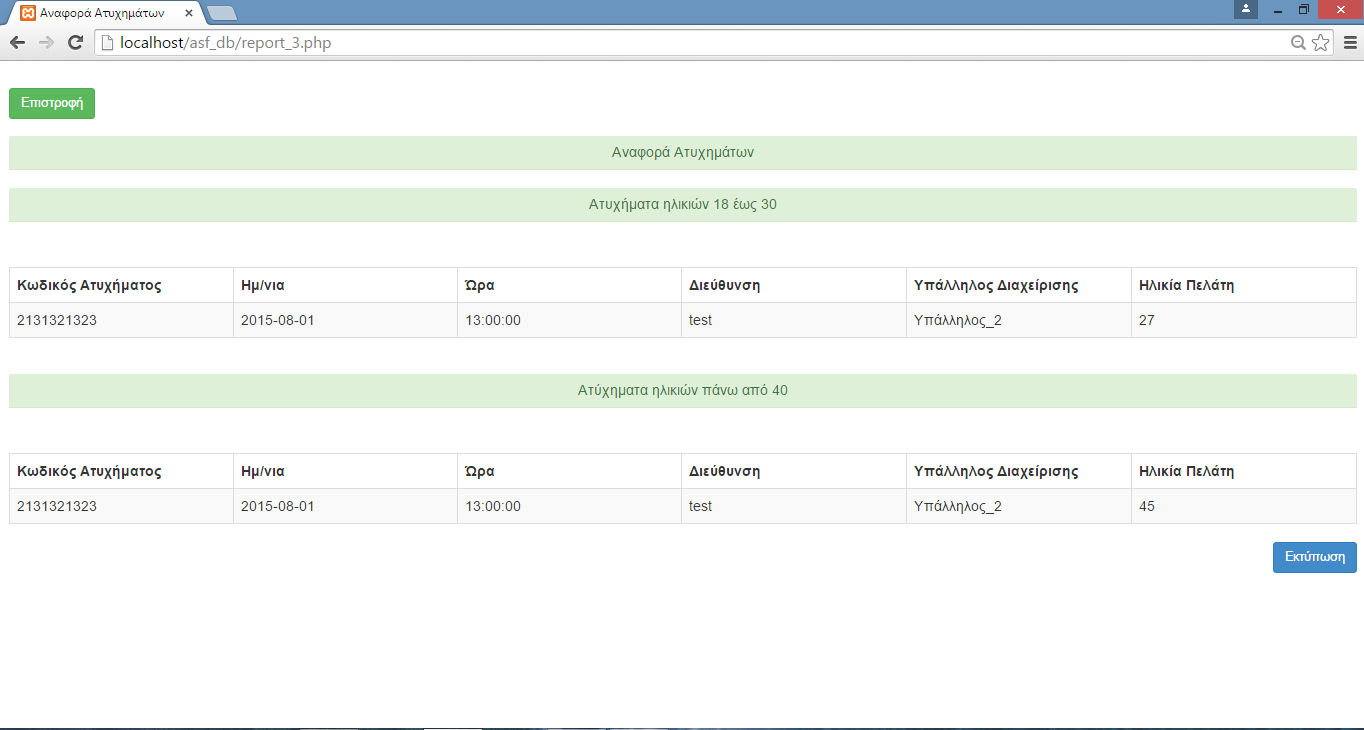The image size is (1364, 730).
Task: Select time 13:00:00 in the age 45 row
Action: tap(493, 506)
